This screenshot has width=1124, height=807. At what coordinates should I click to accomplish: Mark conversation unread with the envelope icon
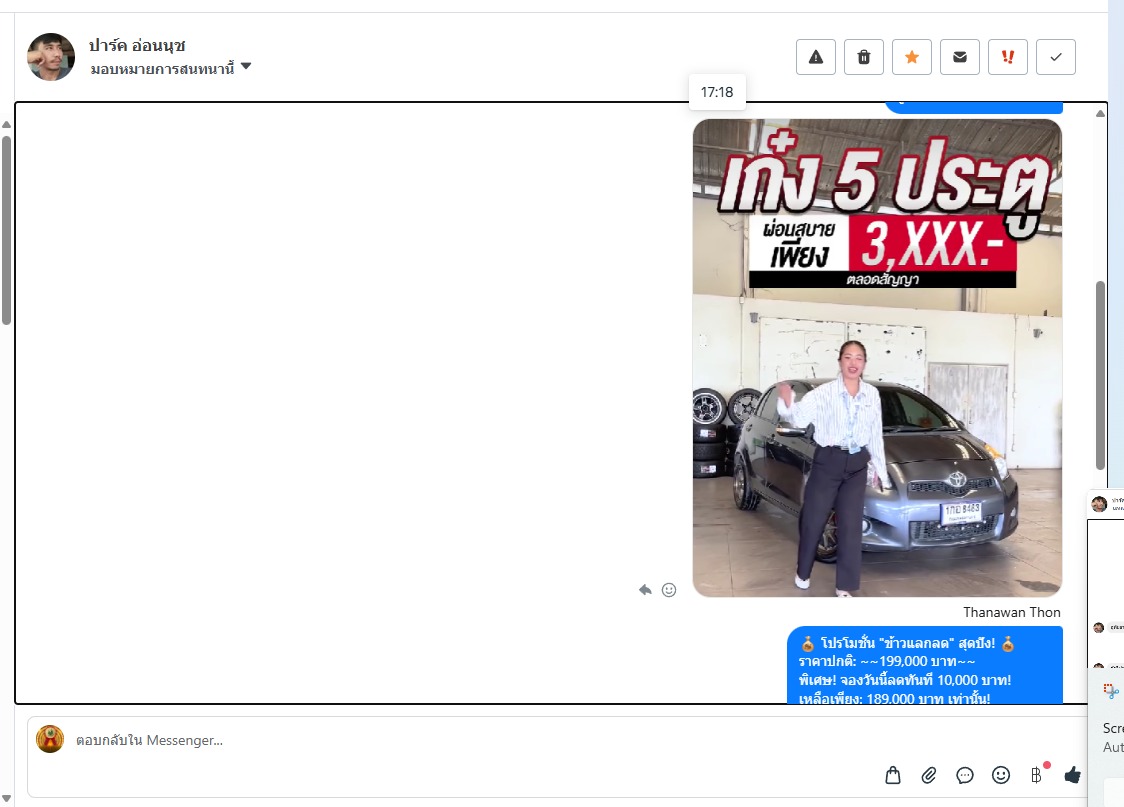tap(959, 57)
